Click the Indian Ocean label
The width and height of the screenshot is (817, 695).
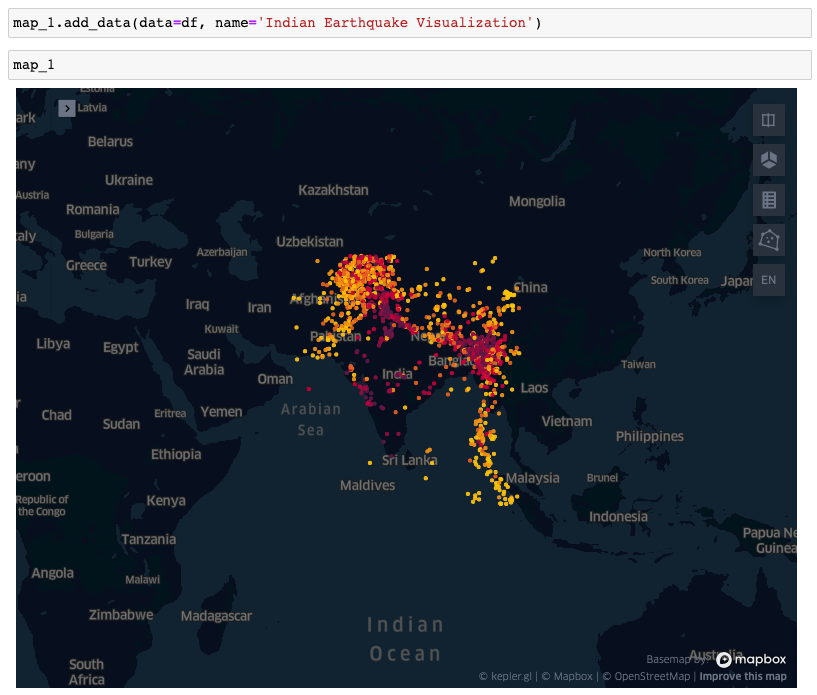point(405,639)
